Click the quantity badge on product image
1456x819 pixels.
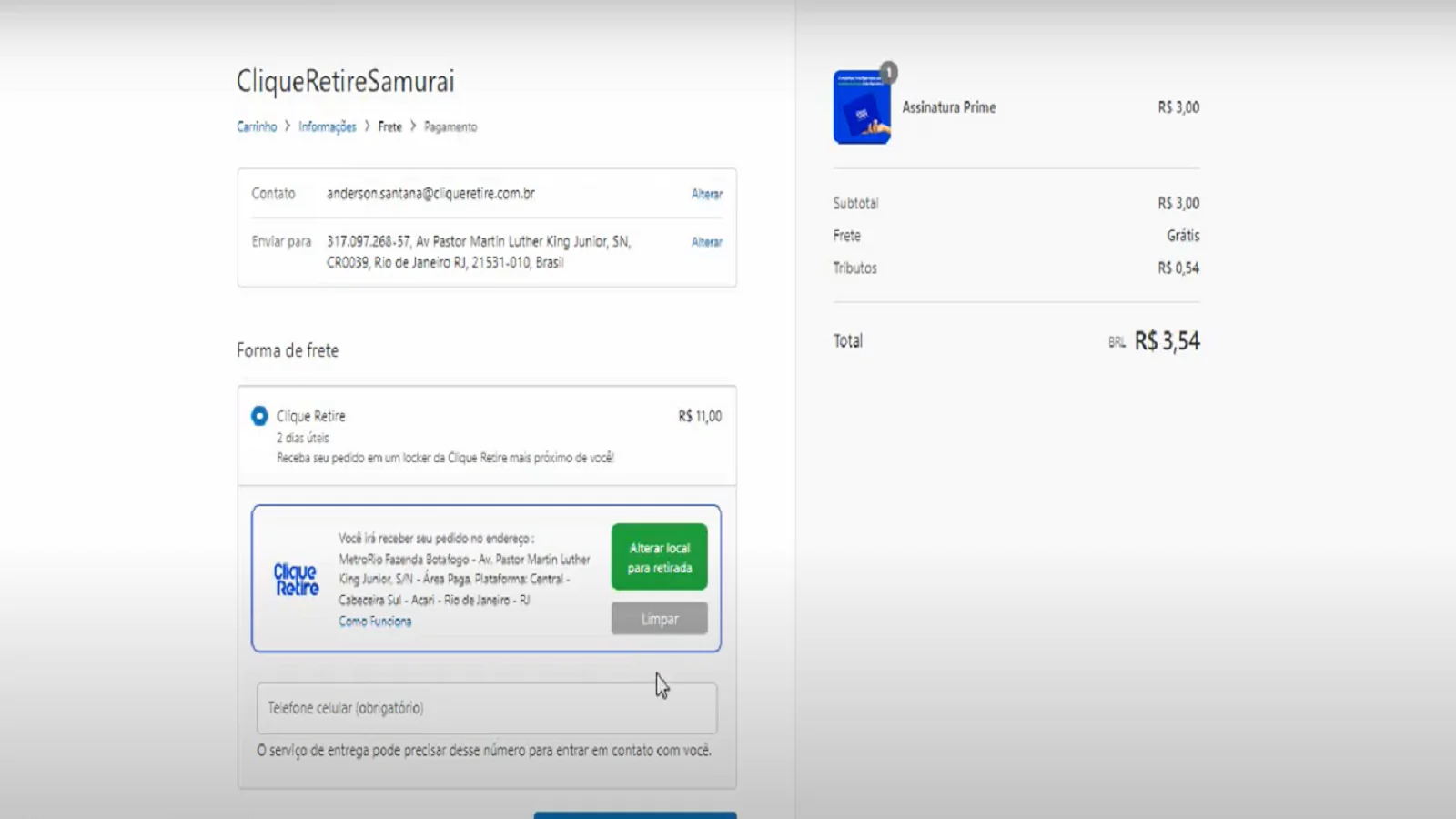(x=888, y=72)
